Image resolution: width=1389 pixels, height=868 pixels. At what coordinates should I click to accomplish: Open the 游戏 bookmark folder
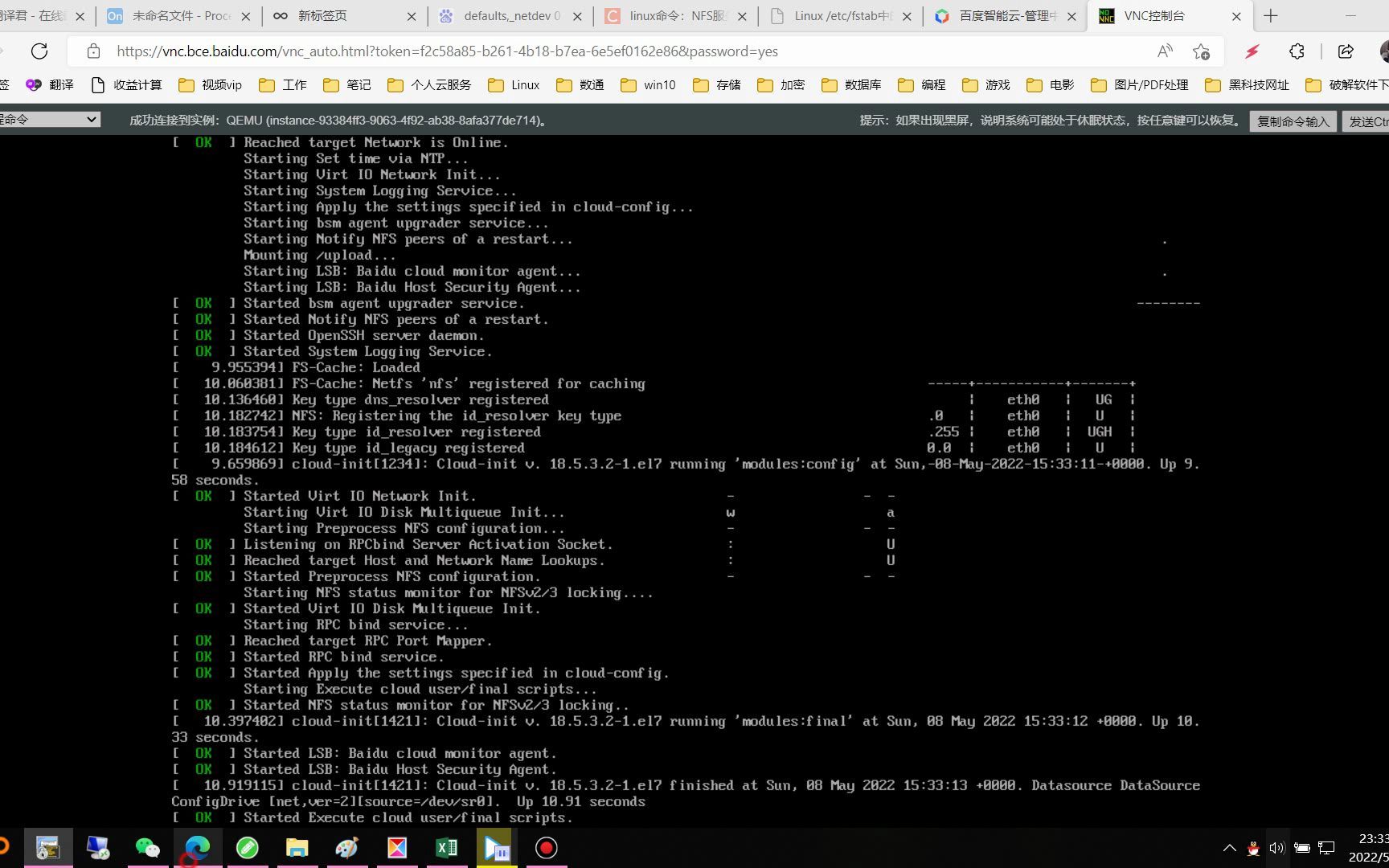point(985,85)
